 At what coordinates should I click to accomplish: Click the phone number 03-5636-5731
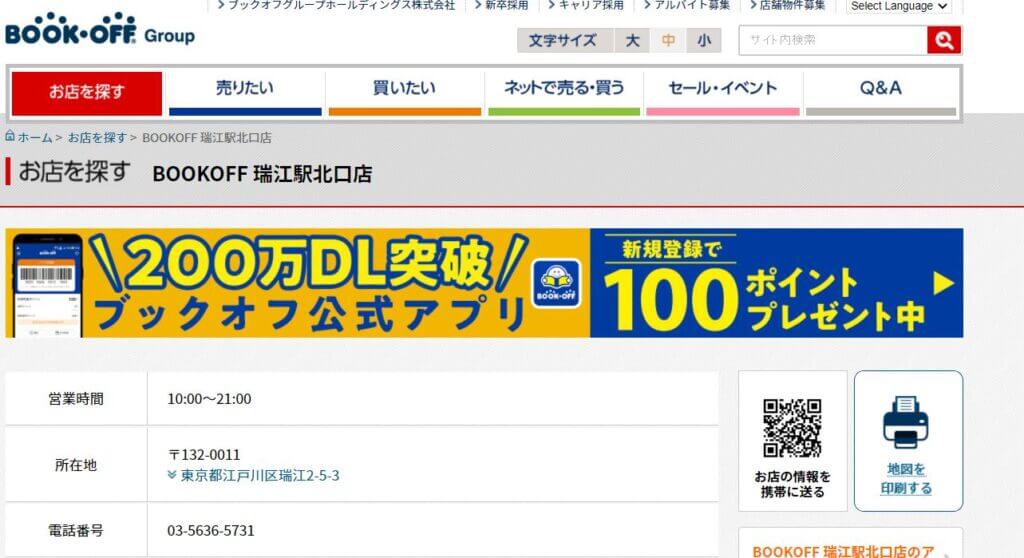pyautogui.click(x=211, y=531)
